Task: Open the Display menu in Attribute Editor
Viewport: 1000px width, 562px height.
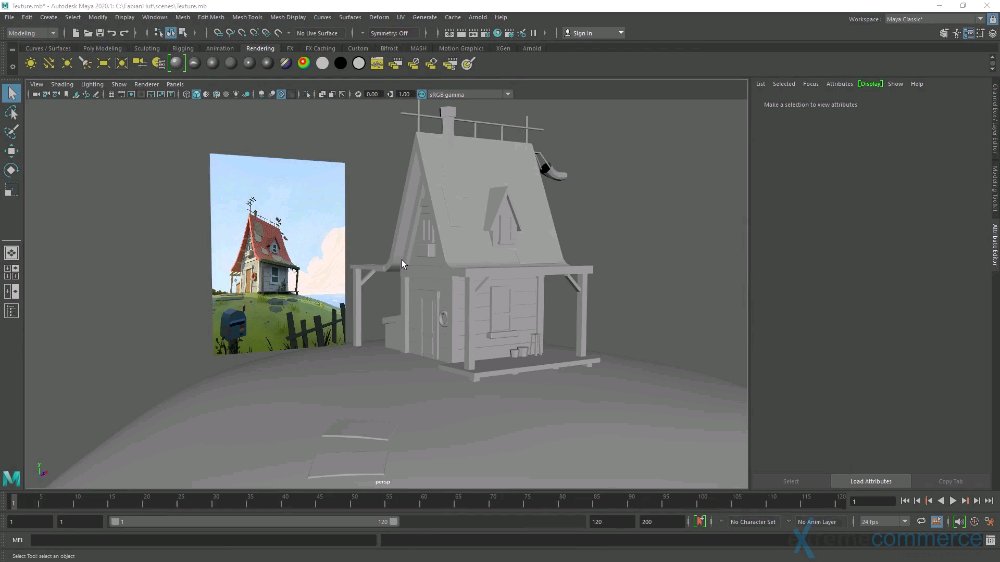Action: coord(870,84)
